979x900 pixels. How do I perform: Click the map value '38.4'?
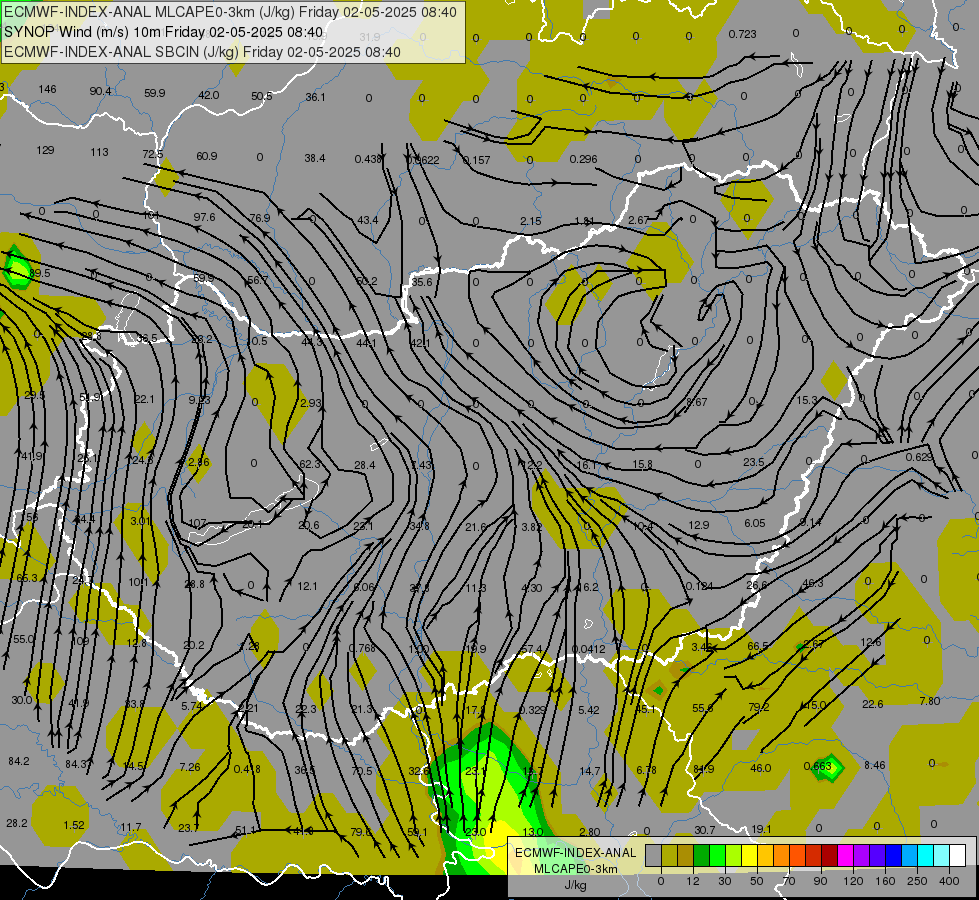315,159
